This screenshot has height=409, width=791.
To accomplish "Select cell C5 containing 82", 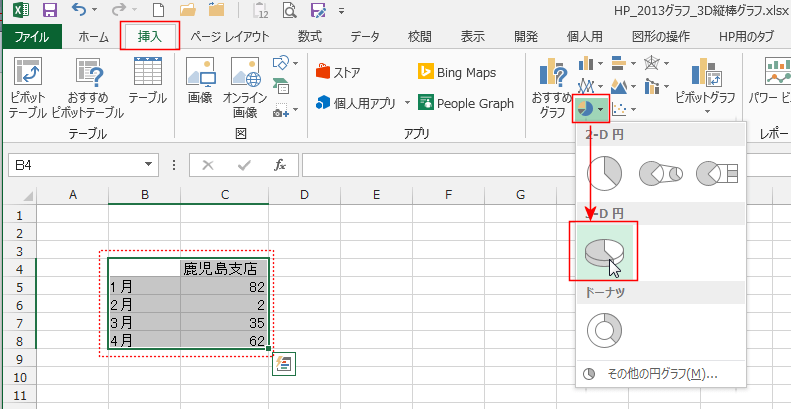I will click(224, 286).
